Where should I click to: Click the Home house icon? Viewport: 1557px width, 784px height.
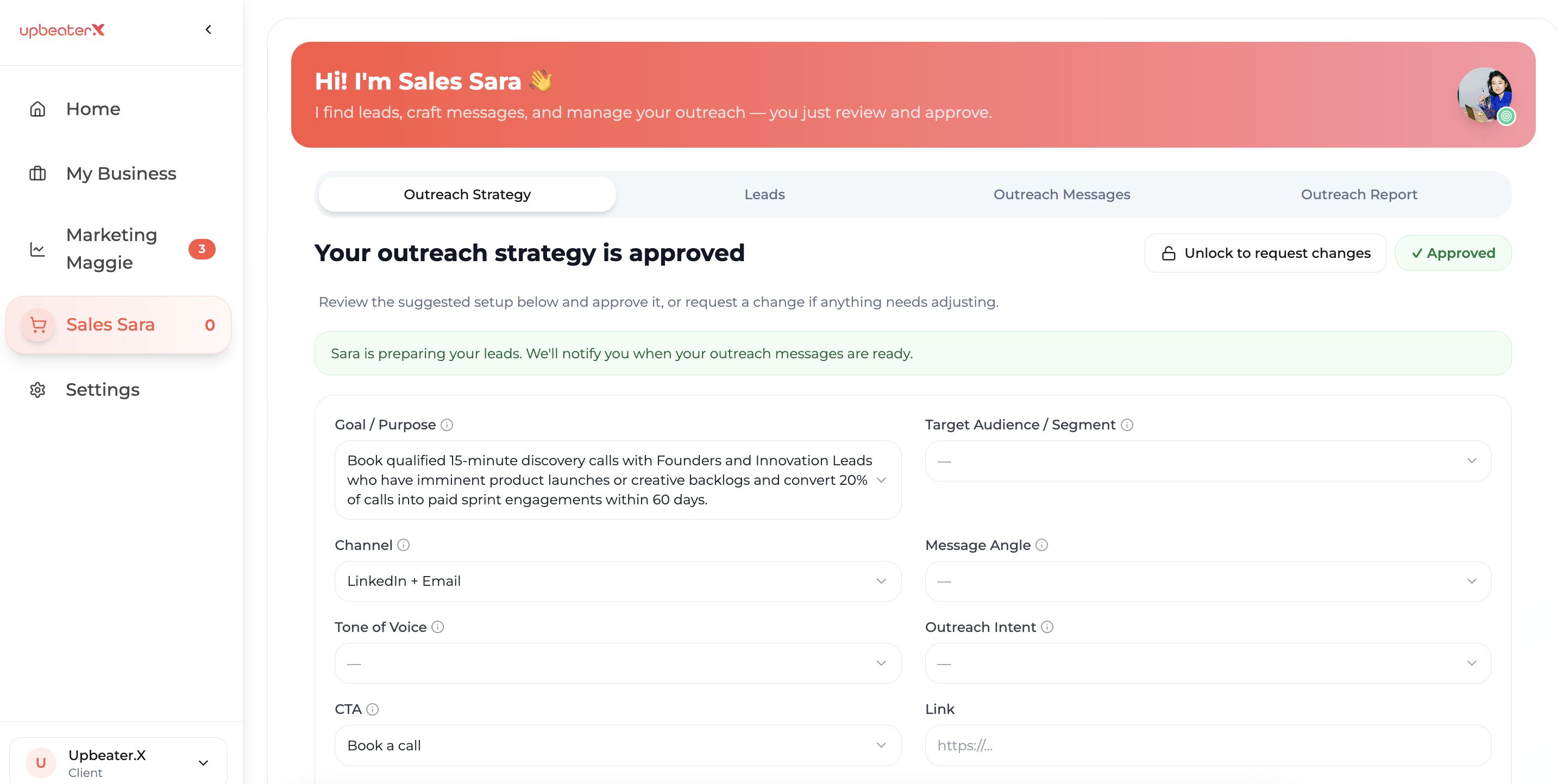point(37,109)
